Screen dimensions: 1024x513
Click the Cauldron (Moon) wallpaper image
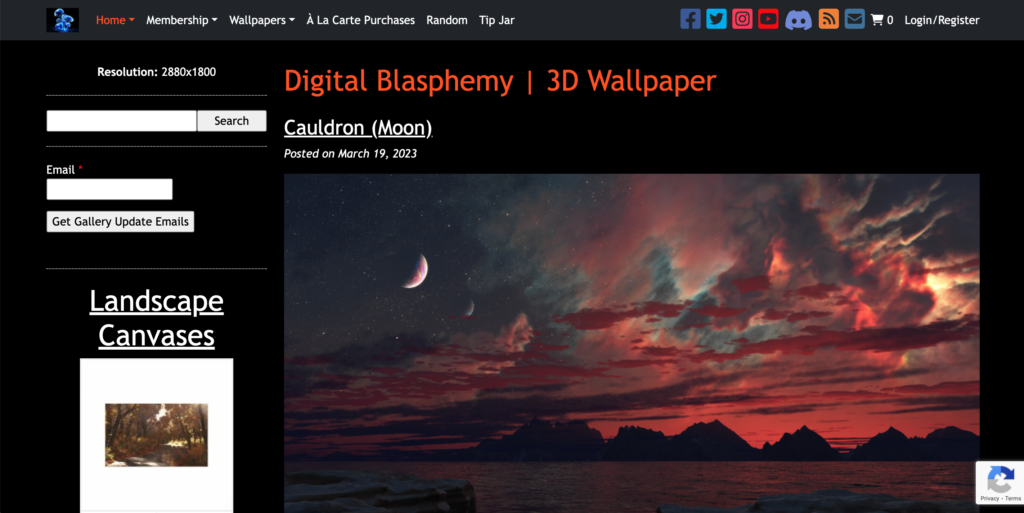pyautogui.click(x=632, y=343)
